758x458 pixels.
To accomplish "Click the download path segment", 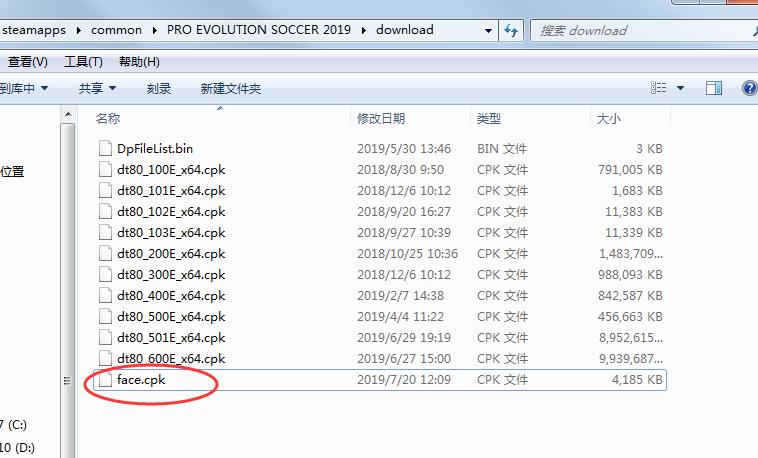I will (x=405, y=30).
